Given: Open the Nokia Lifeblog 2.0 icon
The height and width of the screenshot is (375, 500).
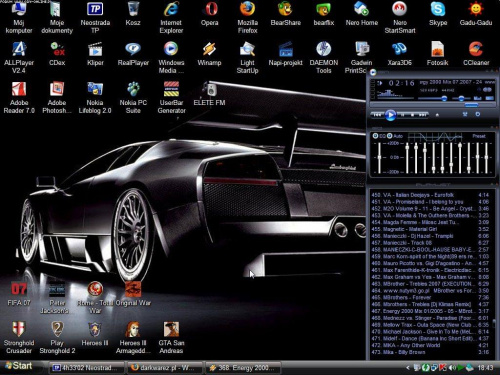Looking at the screenshot, I should tap(95, 98).
